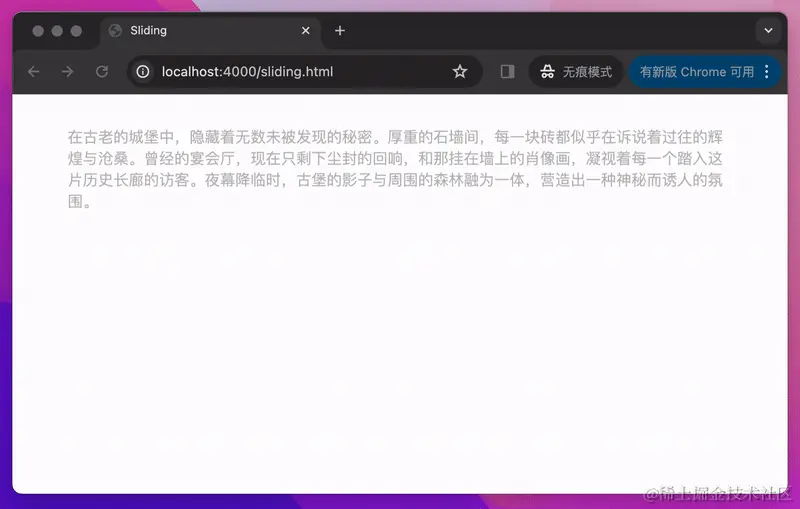800x509 pixels.
Task: View site information icon in address bar
Action: click(x=143, y=71)
